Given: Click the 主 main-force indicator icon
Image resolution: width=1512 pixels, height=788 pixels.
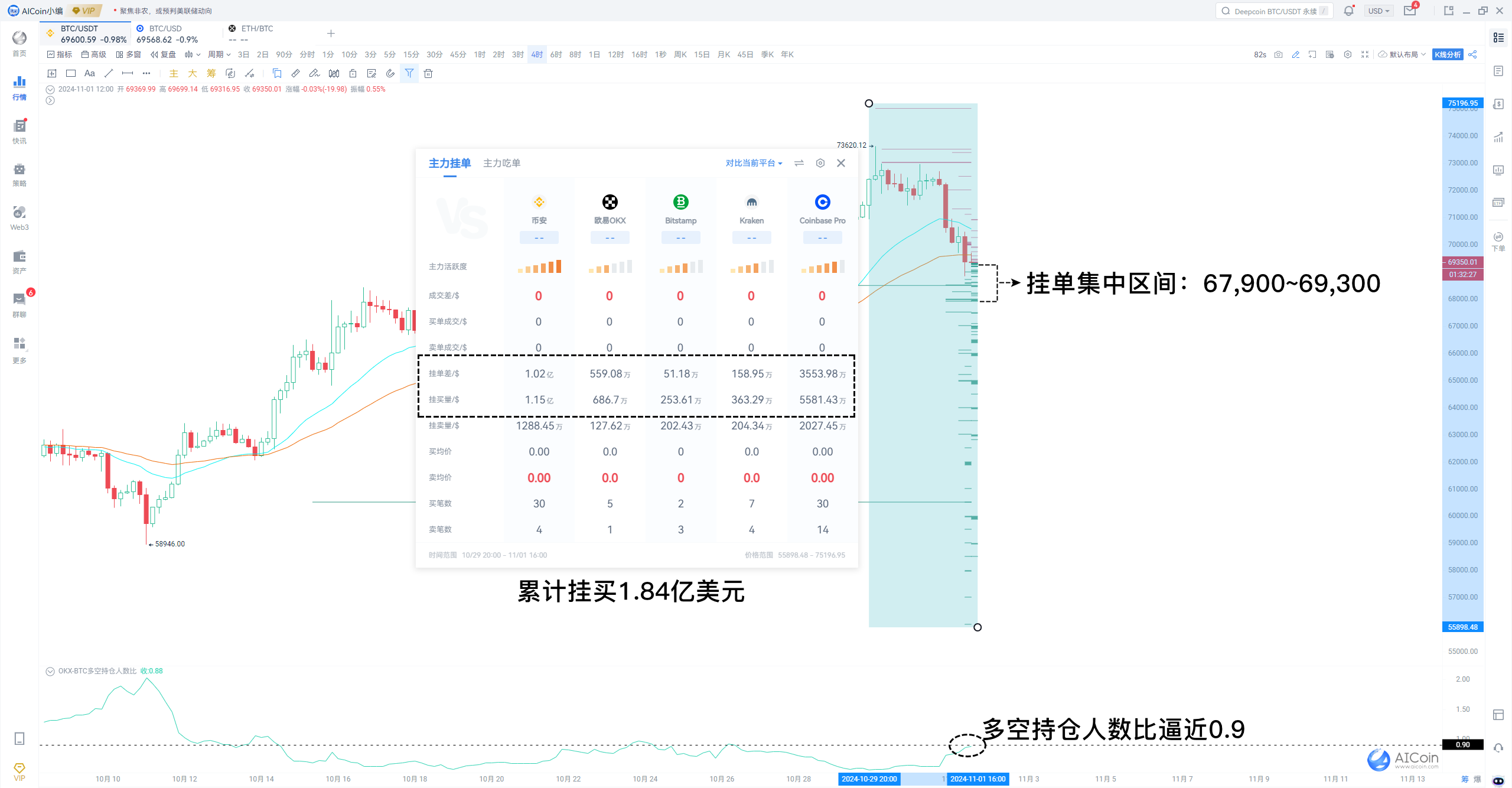Looking at the screenshot, I should click(x=174, y=73).
